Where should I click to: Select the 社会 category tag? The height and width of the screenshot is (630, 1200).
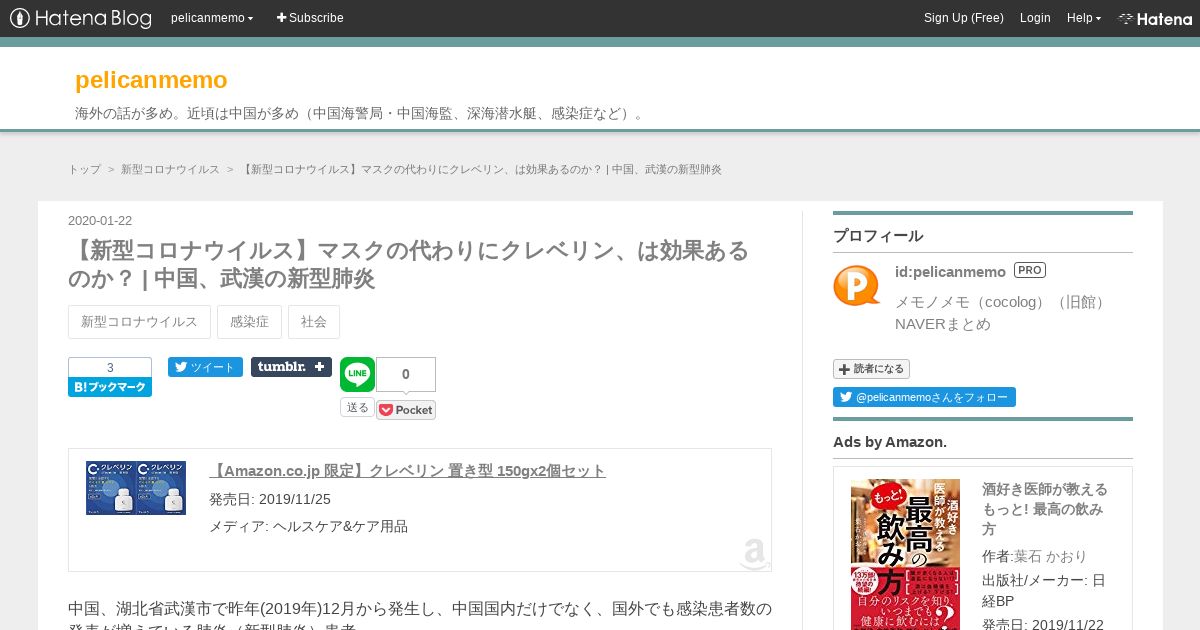point(314,322)
